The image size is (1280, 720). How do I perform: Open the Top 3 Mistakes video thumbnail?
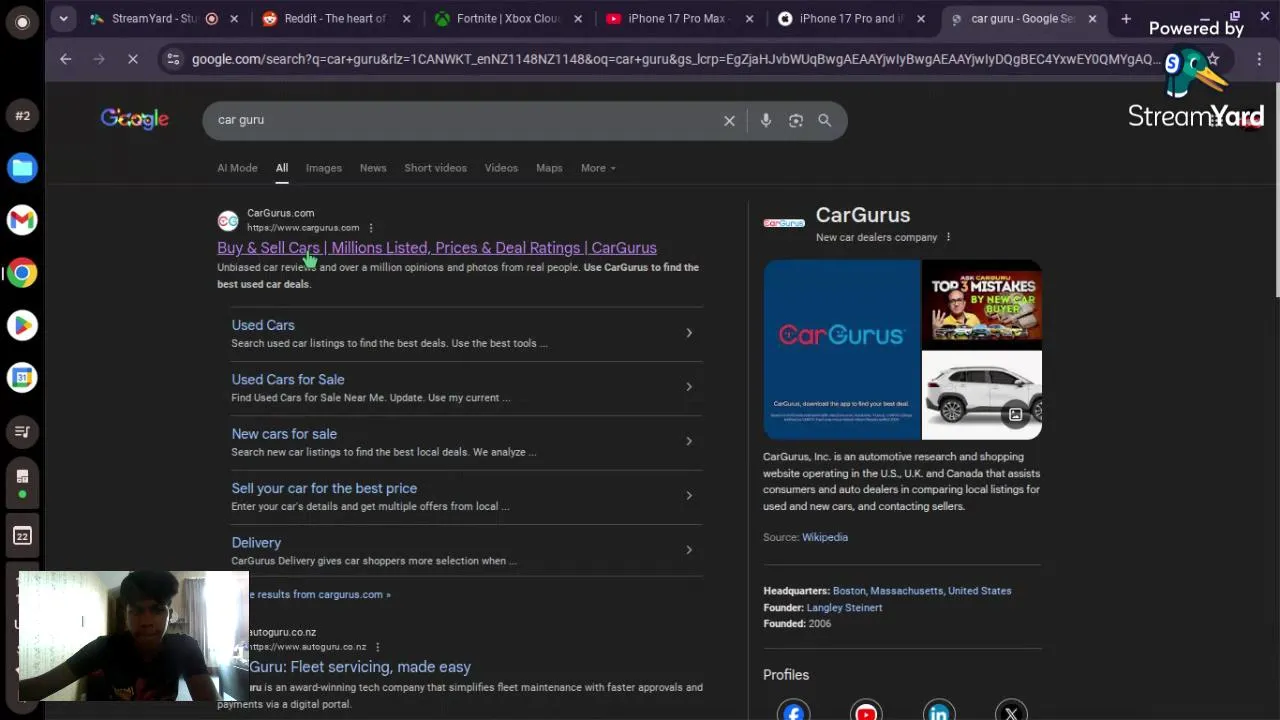pos(982,304)
